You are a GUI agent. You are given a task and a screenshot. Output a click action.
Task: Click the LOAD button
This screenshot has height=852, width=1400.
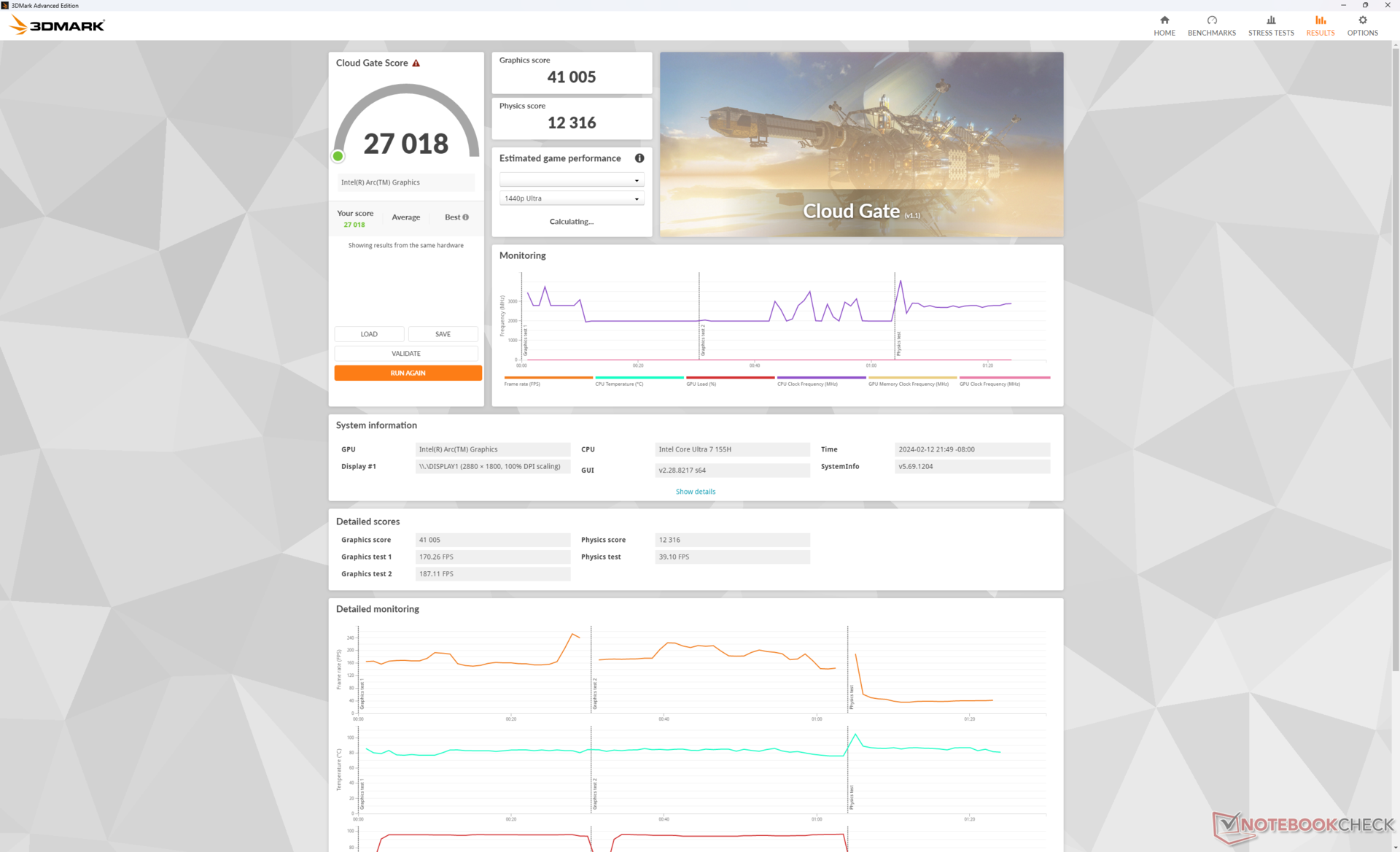(x=369, y=334)
